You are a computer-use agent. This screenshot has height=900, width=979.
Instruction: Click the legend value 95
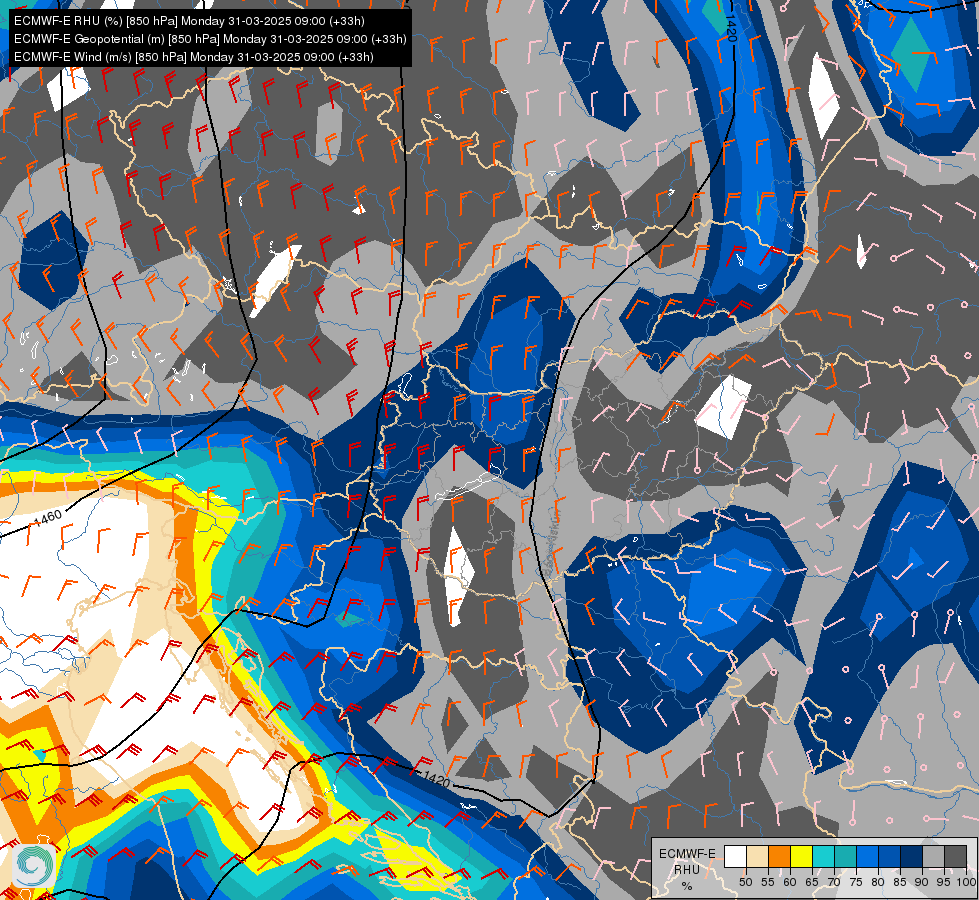944,882
